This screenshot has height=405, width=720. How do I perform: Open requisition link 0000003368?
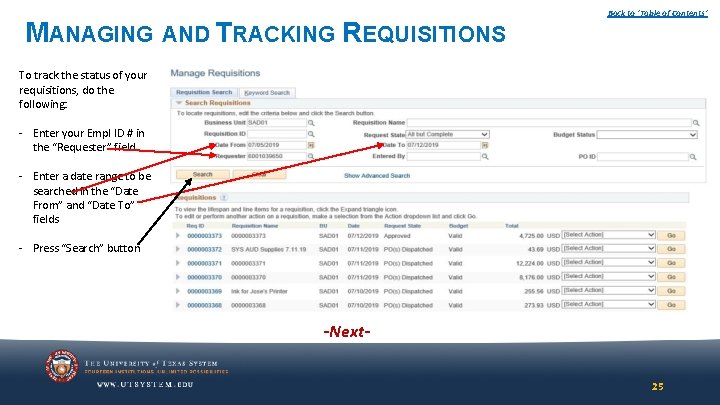pos(204,305)
